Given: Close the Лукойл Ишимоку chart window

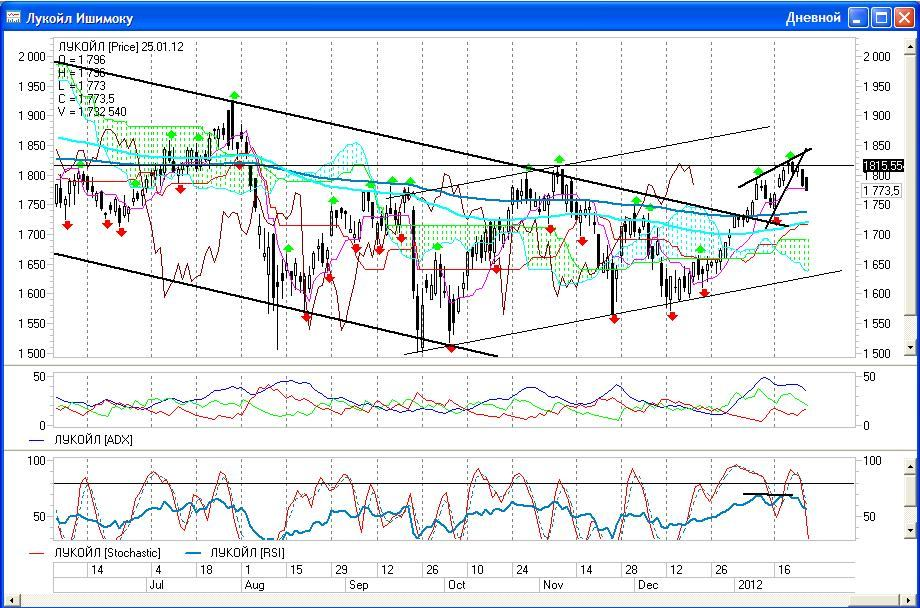Looking at the screenshot, I should point(904,17).
